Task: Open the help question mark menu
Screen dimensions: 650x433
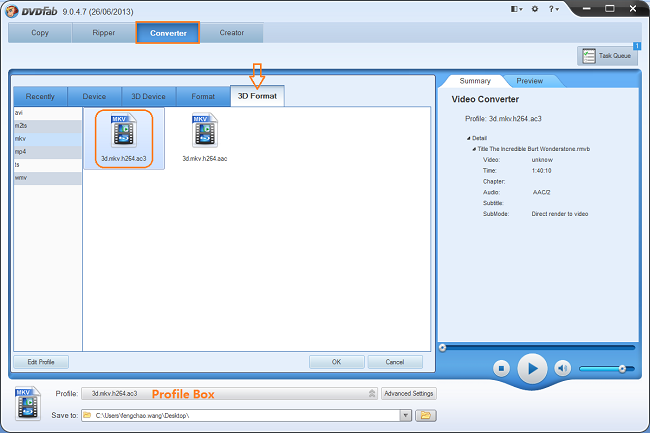Action: (x=553, y=9)
